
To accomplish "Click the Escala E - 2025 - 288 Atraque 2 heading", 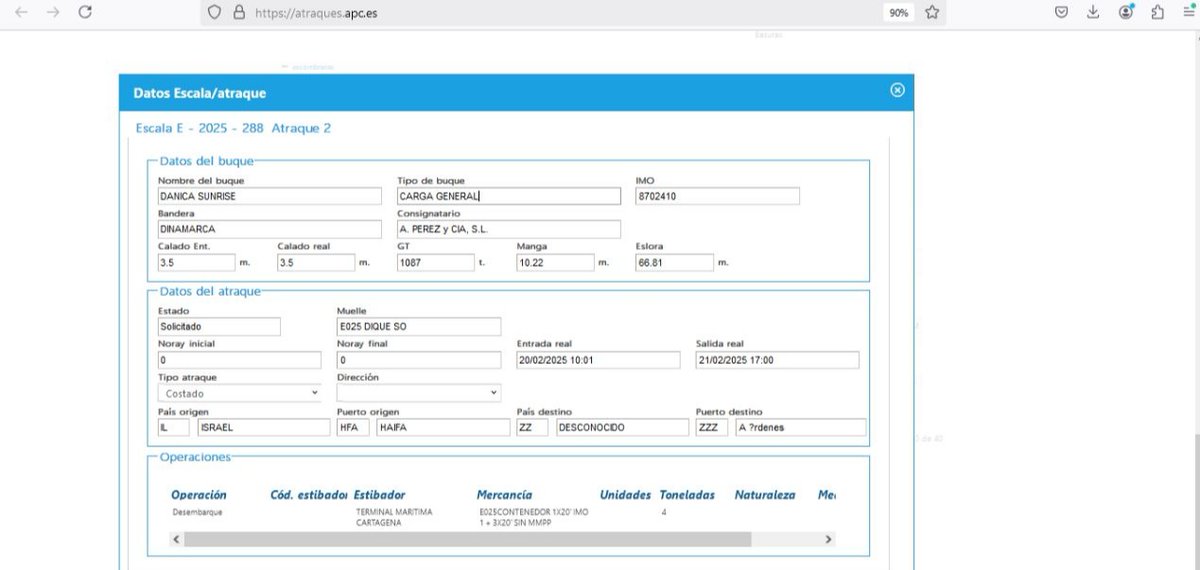I will (x=234, y=128).
